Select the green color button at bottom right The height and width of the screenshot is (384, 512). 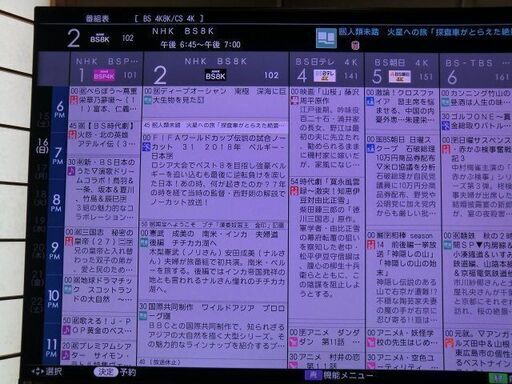(x=497, y=378)
